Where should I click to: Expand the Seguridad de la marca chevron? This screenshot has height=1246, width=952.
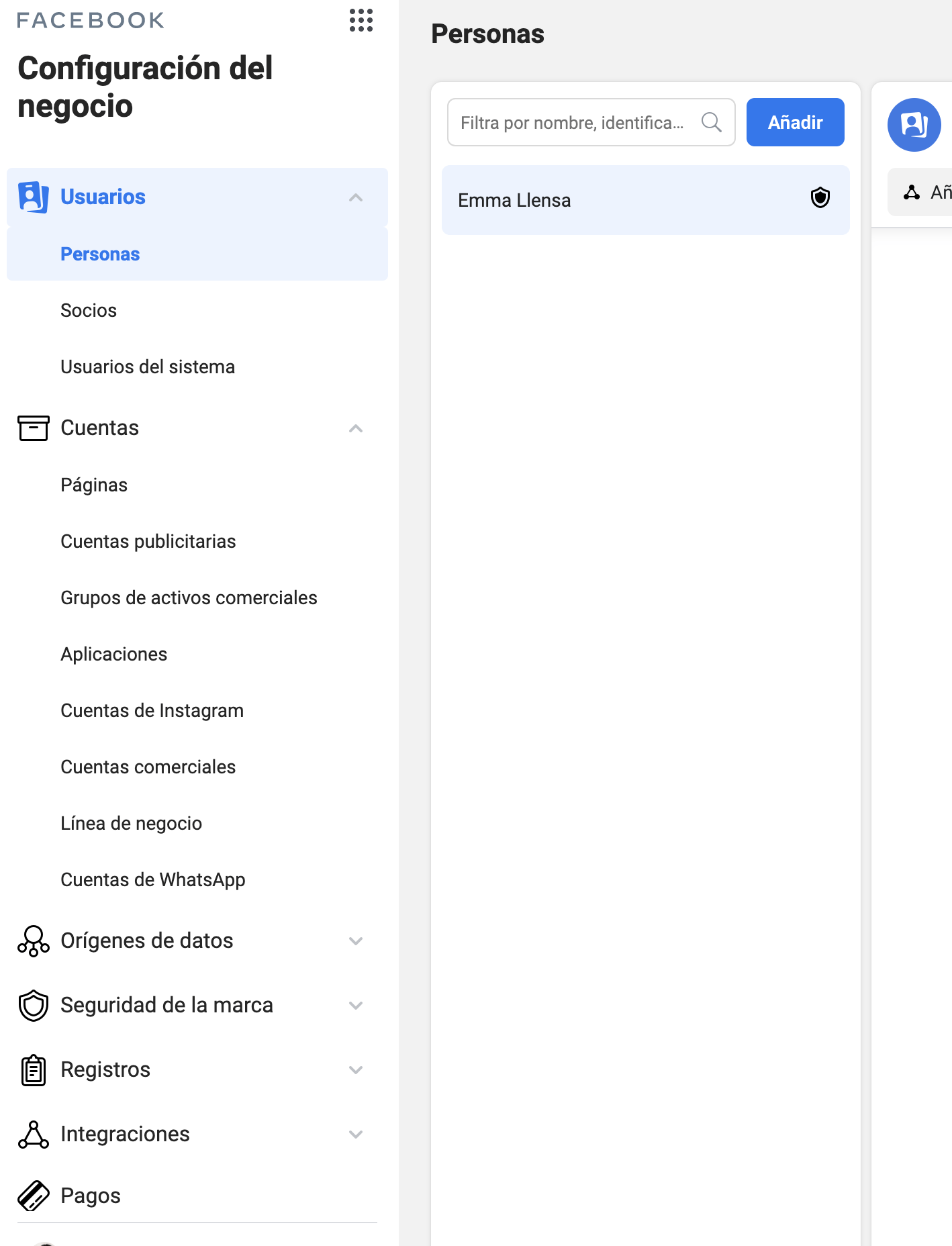pyautogui.click(x=356, y=1005)
